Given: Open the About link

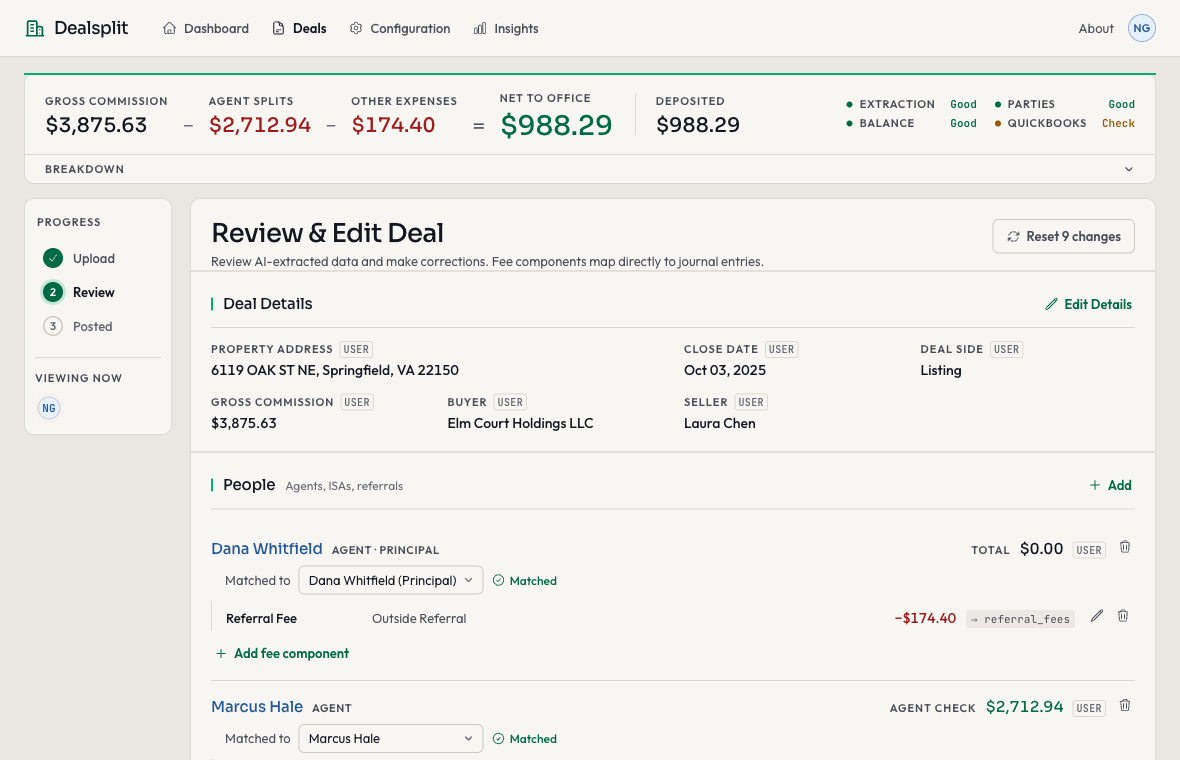Looking at the screenshot, I should [1096, 29].
